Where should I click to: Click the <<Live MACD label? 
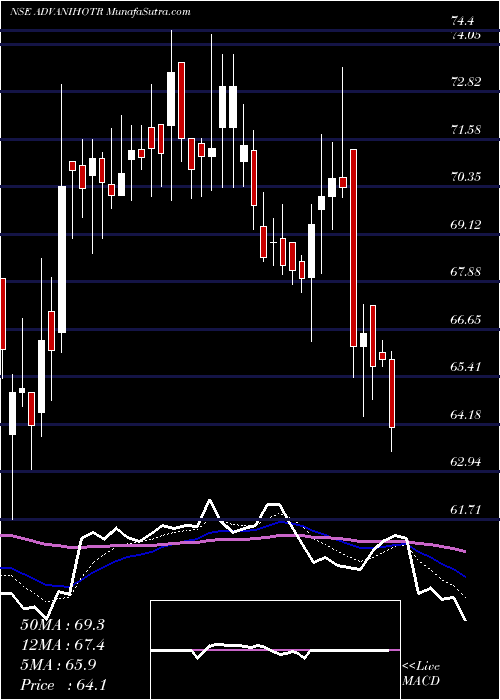[421, 674]
